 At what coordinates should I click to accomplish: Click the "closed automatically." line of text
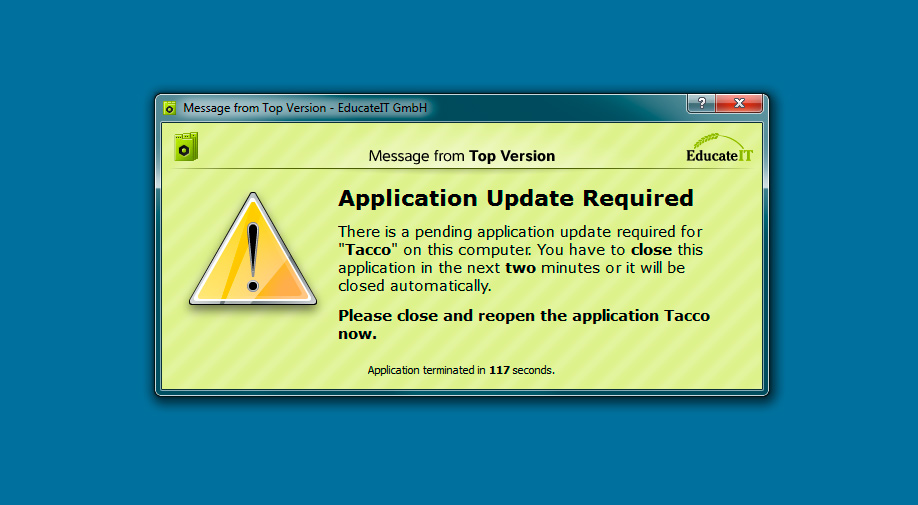click(414, 285)
